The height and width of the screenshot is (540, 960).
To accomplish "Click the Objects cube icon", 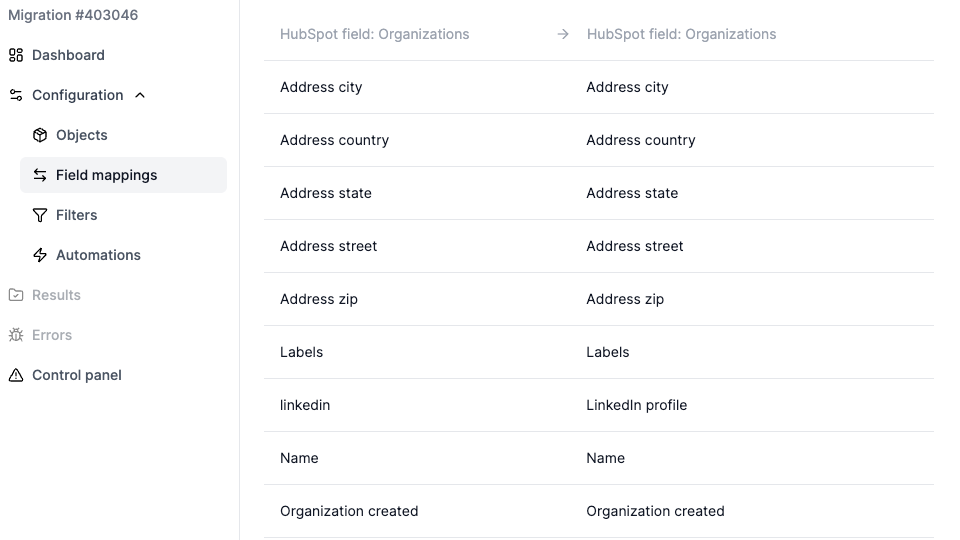I will pos(40,135).
